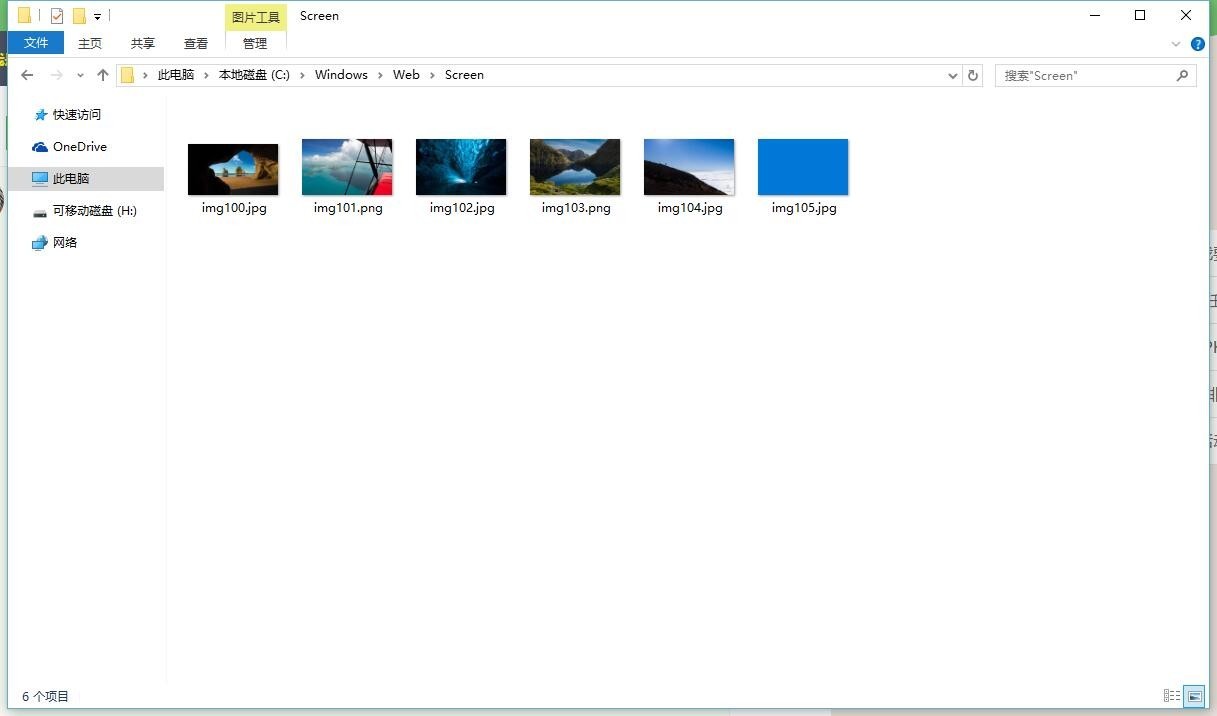
Task: Open the 管理 picture tools tab
Action: (255, 43)
